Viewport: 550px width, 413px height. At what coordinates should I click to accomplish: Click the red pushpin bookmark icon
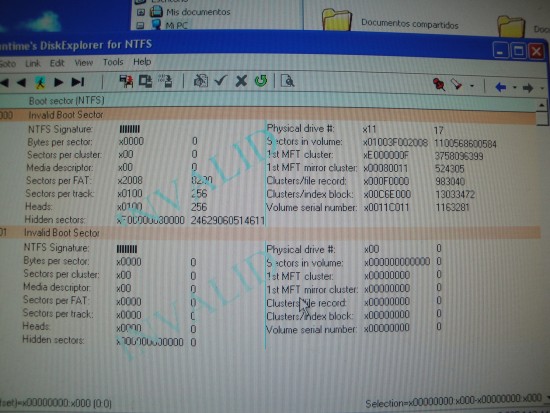click(438, 84)
